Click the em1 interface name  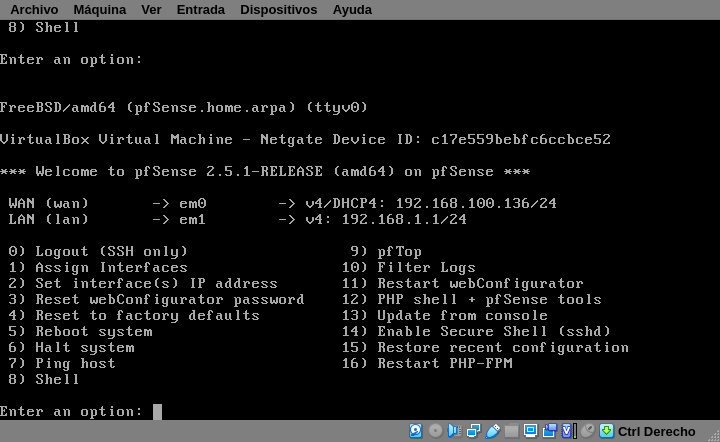tap(193, 219)
